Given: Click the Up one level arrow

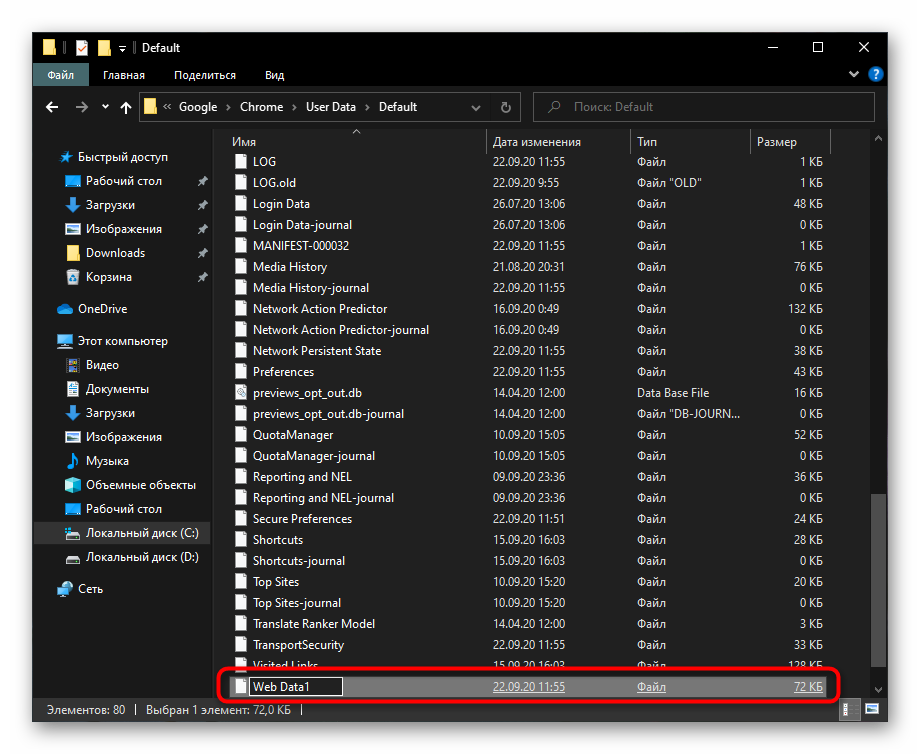Looking at the screenshot, I should click(x=126, y=107).
